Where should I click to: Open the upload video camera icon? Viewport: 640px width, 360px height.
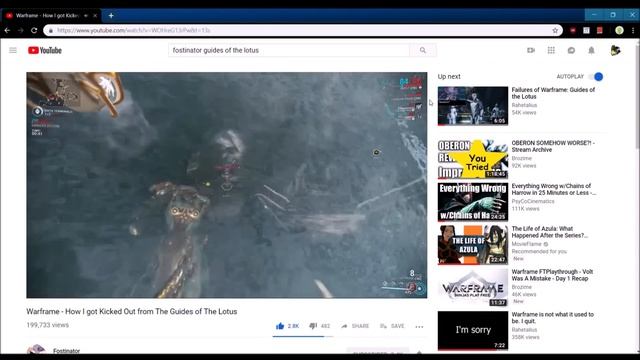pyautogui.click(x=531, y=50)
